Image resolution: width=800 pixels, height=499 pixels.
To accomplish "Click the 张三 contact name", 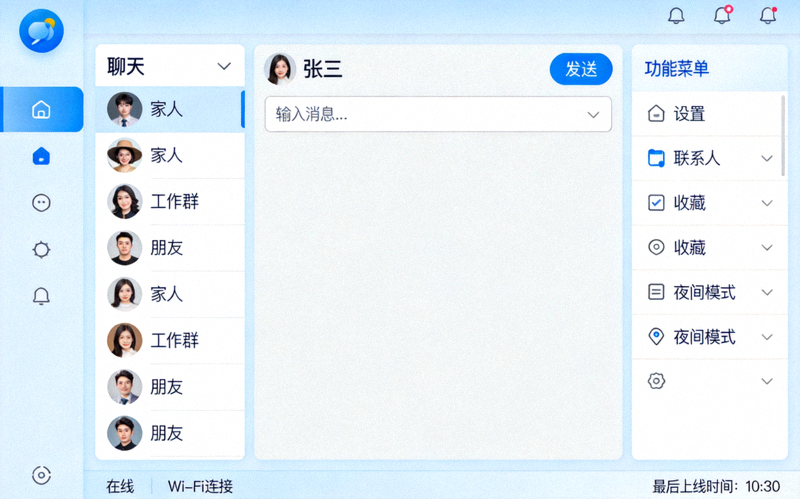I will pyautogui.click(x=322, y=69).
